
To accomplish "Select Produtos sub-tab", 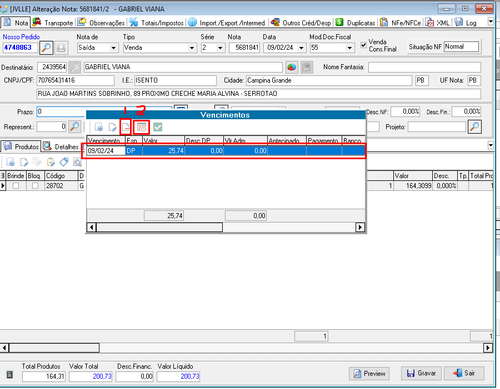I will 21,147.
